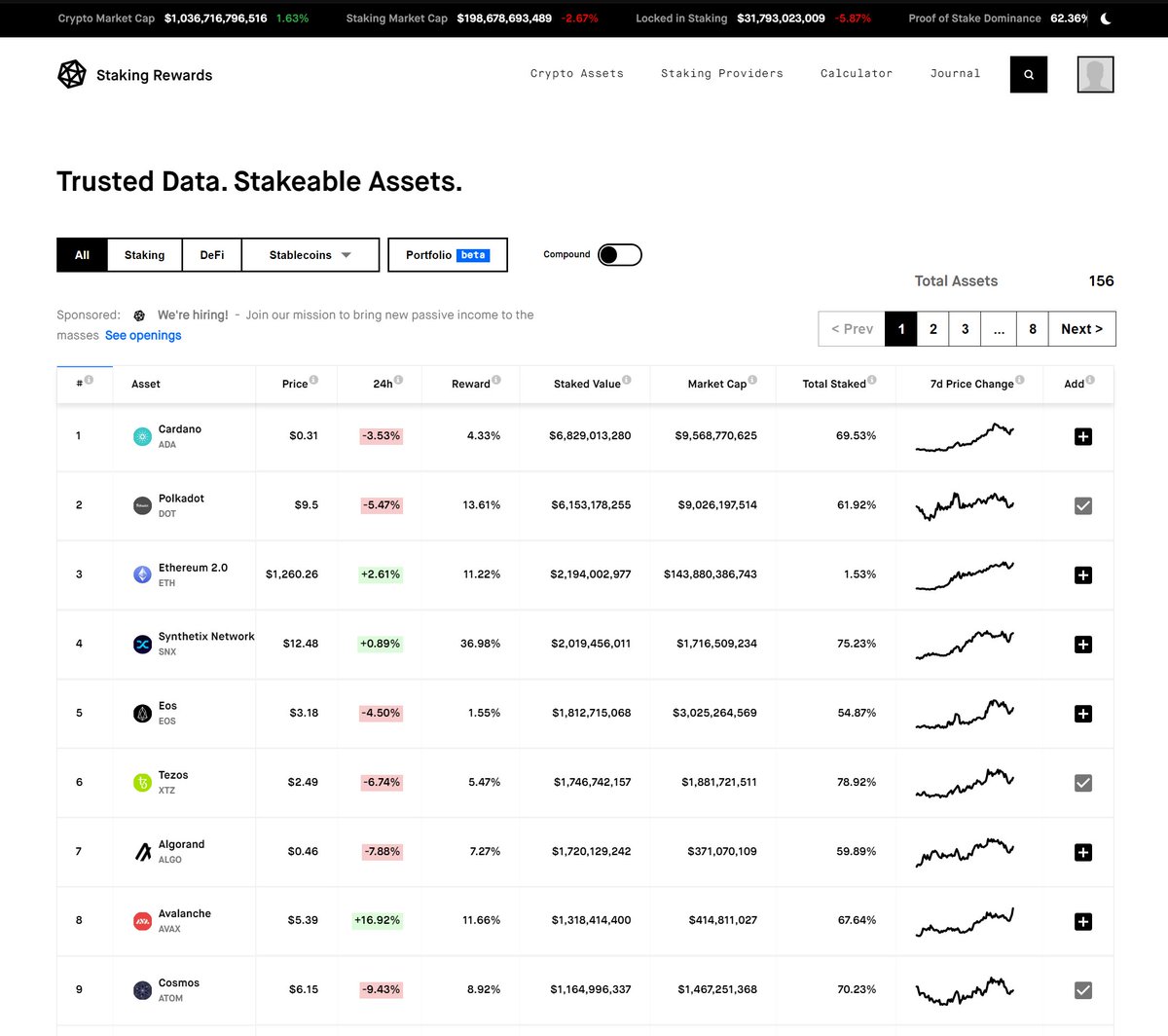The width and height of the screenshot is (1168, 1036).
Task: Click Synthetix Network 36.98% reward value
Action: tap(481, 644)
